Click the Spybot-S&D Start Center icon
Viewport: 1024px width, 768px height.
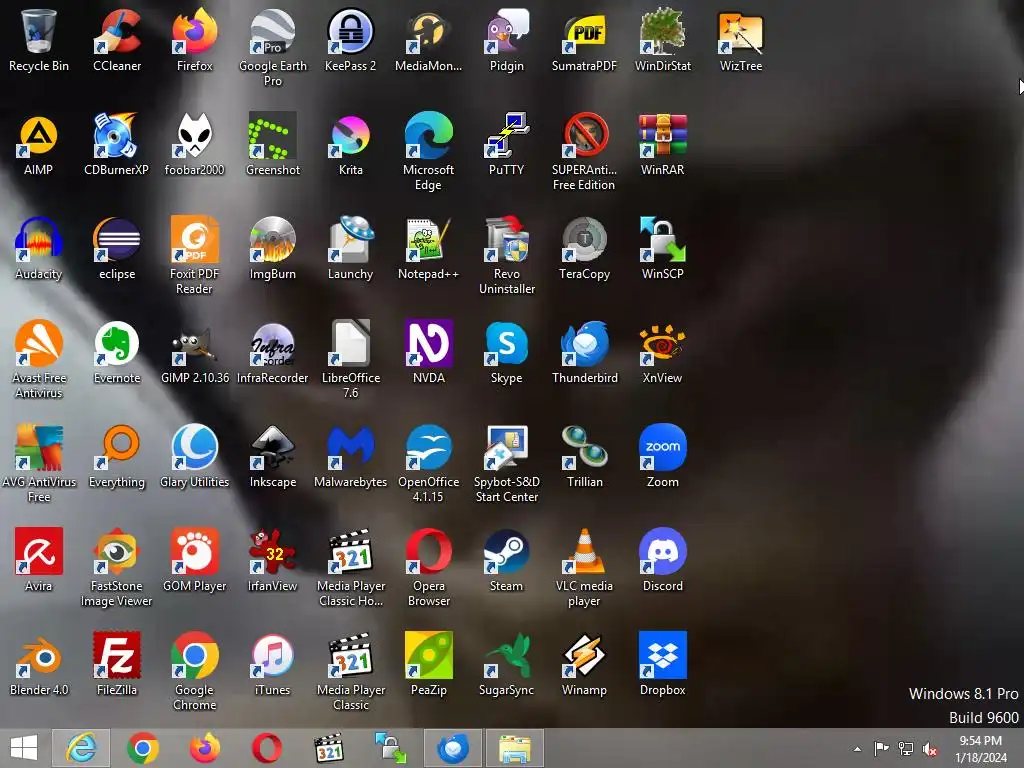point(507,463)
